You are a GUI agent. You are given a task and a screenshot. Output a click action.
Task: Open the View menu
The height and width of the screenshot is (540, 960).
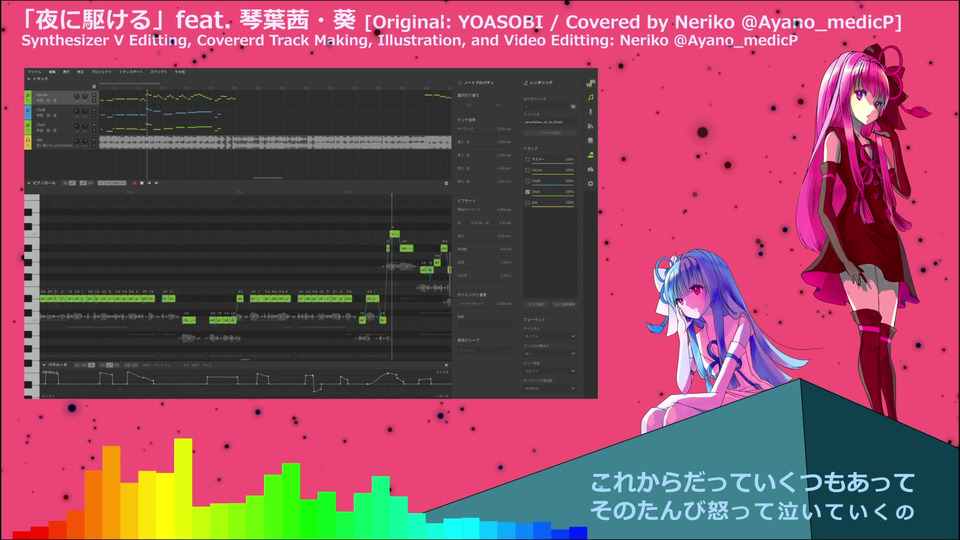click(66, 72)
